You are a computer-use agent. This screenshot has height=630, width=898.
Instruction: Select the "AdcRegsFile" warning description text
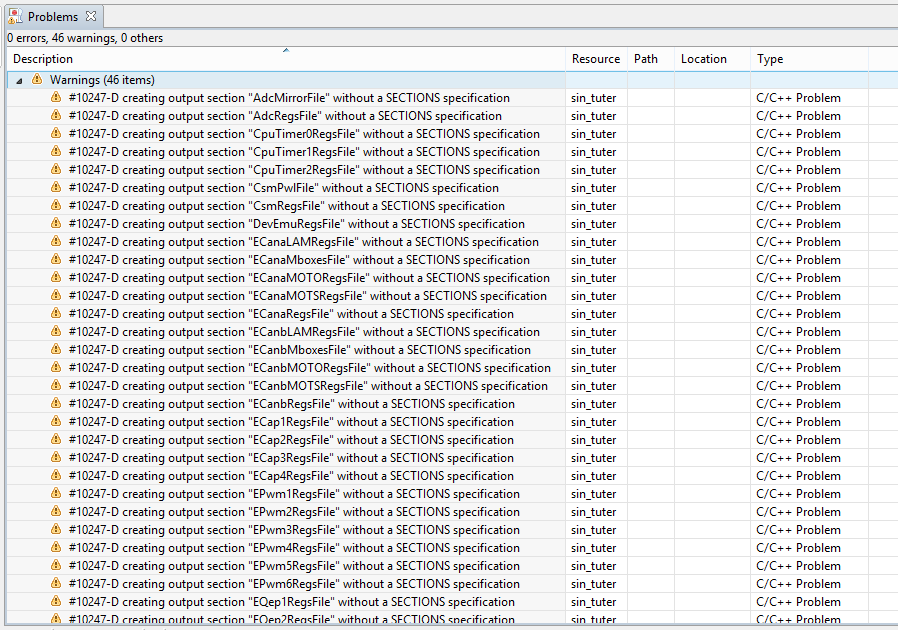[x=285, y=116]
